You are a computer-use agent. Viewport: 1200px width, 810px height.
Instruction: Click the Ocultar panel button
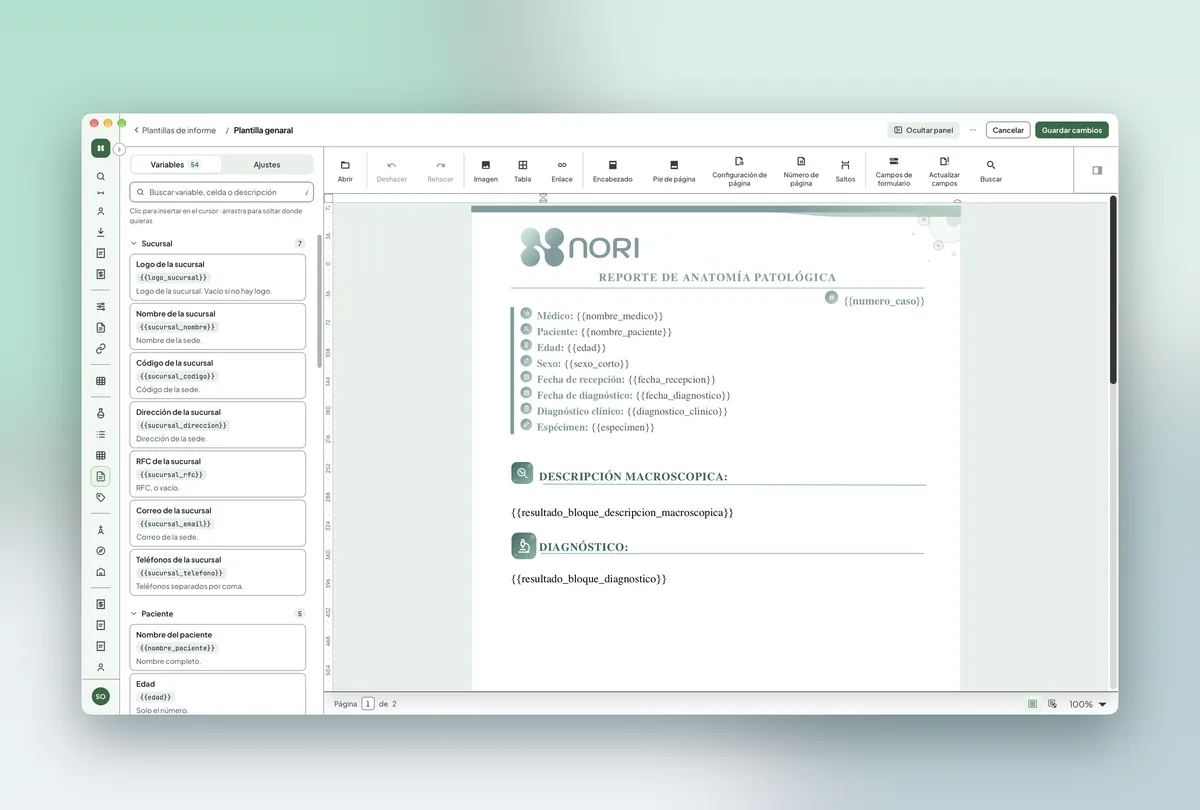coord(923,130)
